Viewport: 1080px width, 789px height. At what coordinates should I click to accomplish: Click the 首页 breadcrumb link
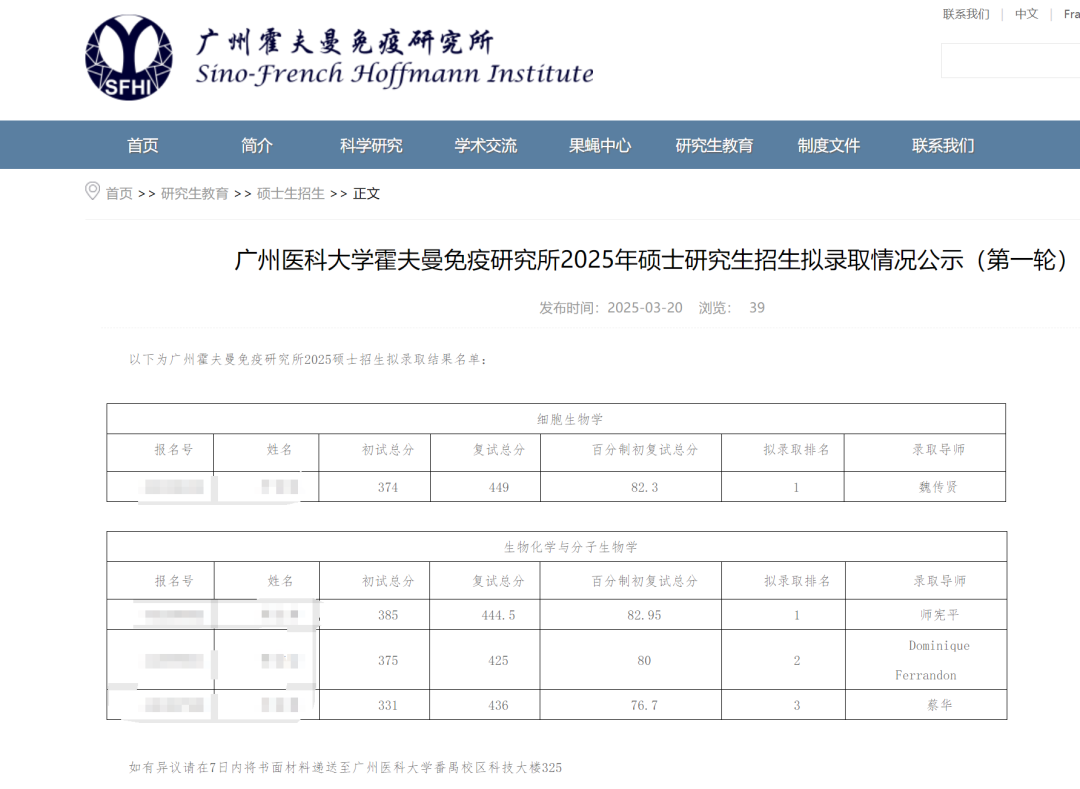point(118,193)
